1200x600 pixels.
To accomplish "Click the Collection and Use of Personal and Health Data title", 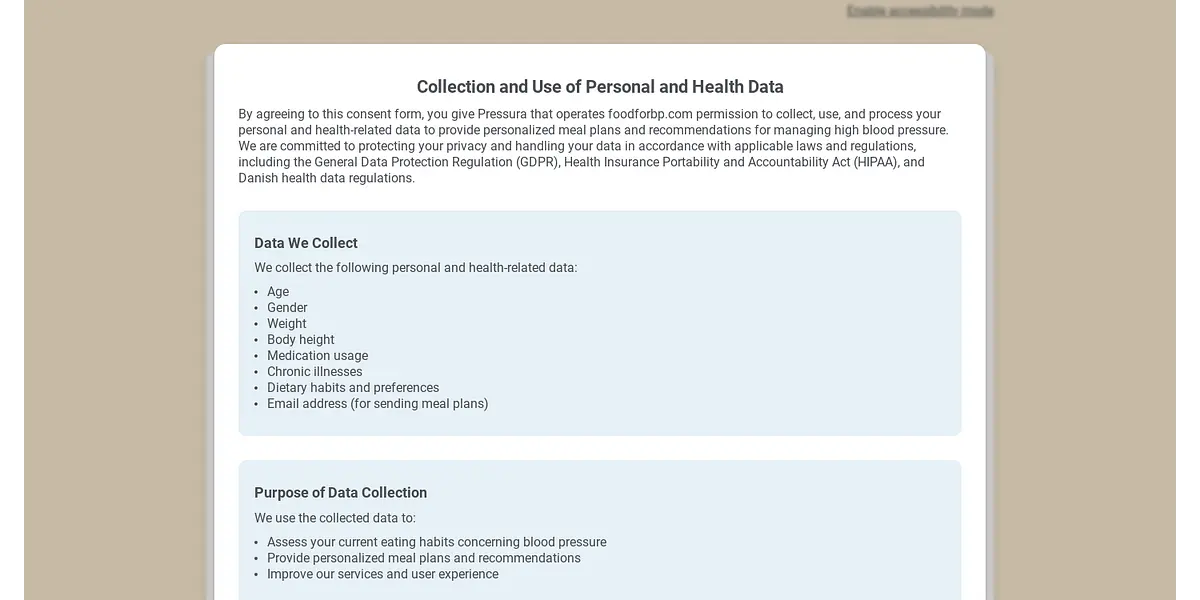I will 600,87.
